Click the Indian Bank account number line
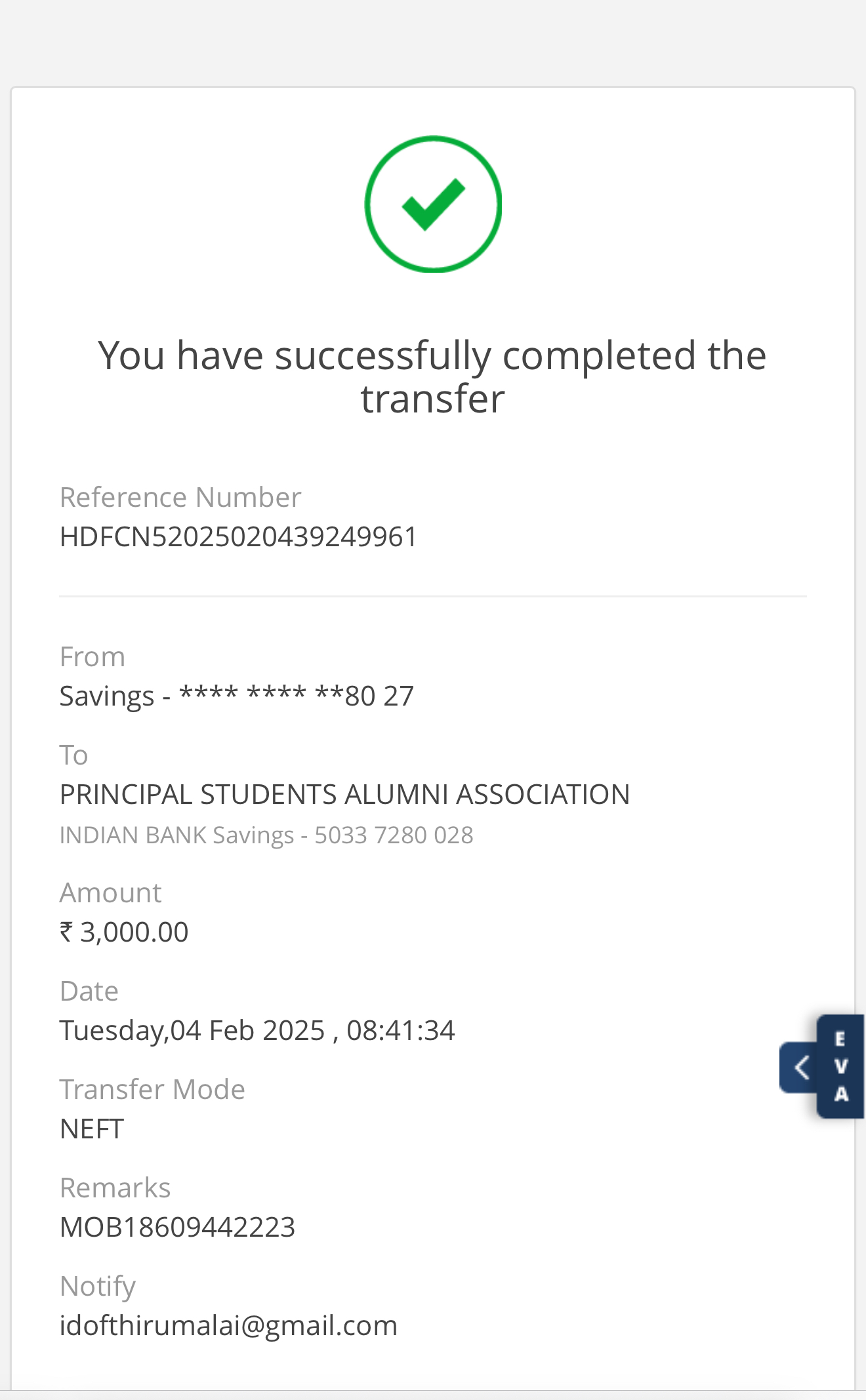 pyautogui.click(x=266, y=835)
